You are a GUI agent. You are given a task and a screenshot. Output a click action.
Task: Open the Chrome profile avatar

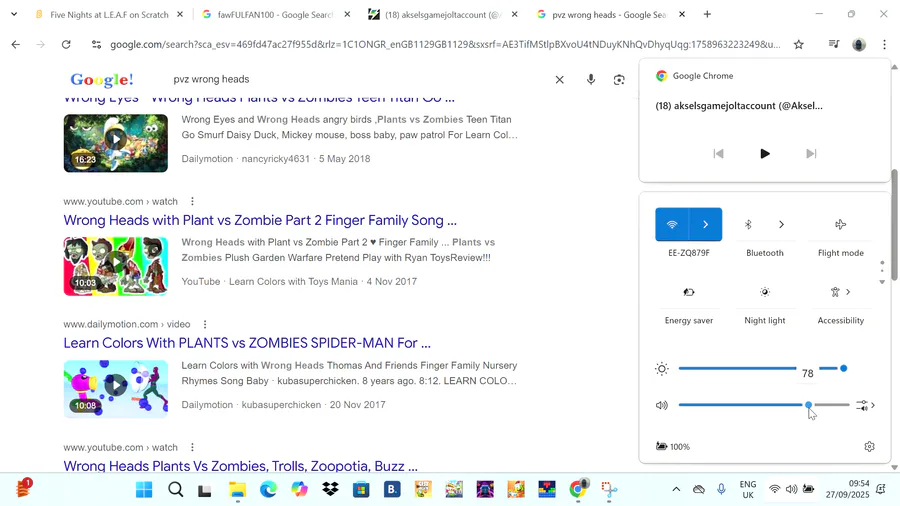pos(859,44)
